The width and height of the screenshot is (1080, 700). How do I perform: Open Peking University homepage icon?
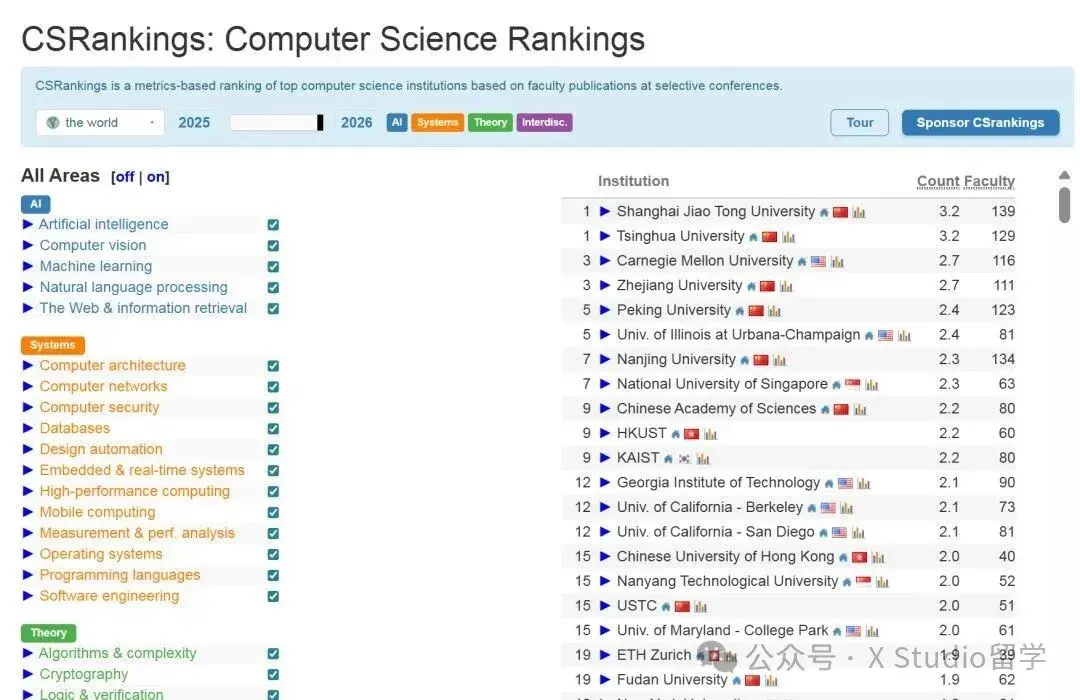coord(740,311)
